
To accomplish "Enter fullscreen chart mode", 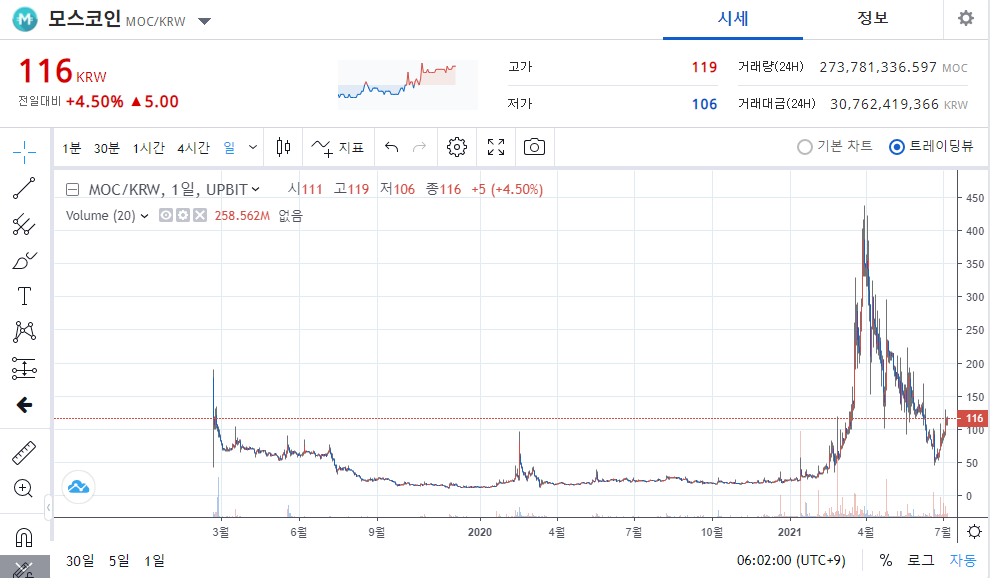I will click(496, 147).
